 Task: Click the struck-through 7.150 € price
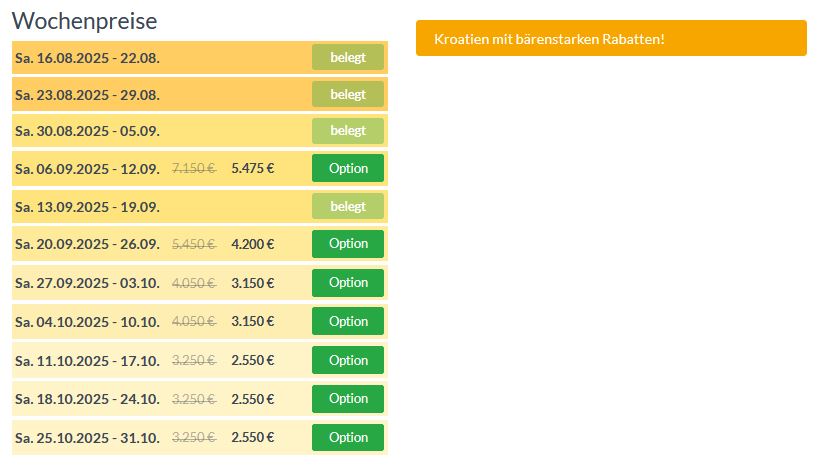[194, 169]
